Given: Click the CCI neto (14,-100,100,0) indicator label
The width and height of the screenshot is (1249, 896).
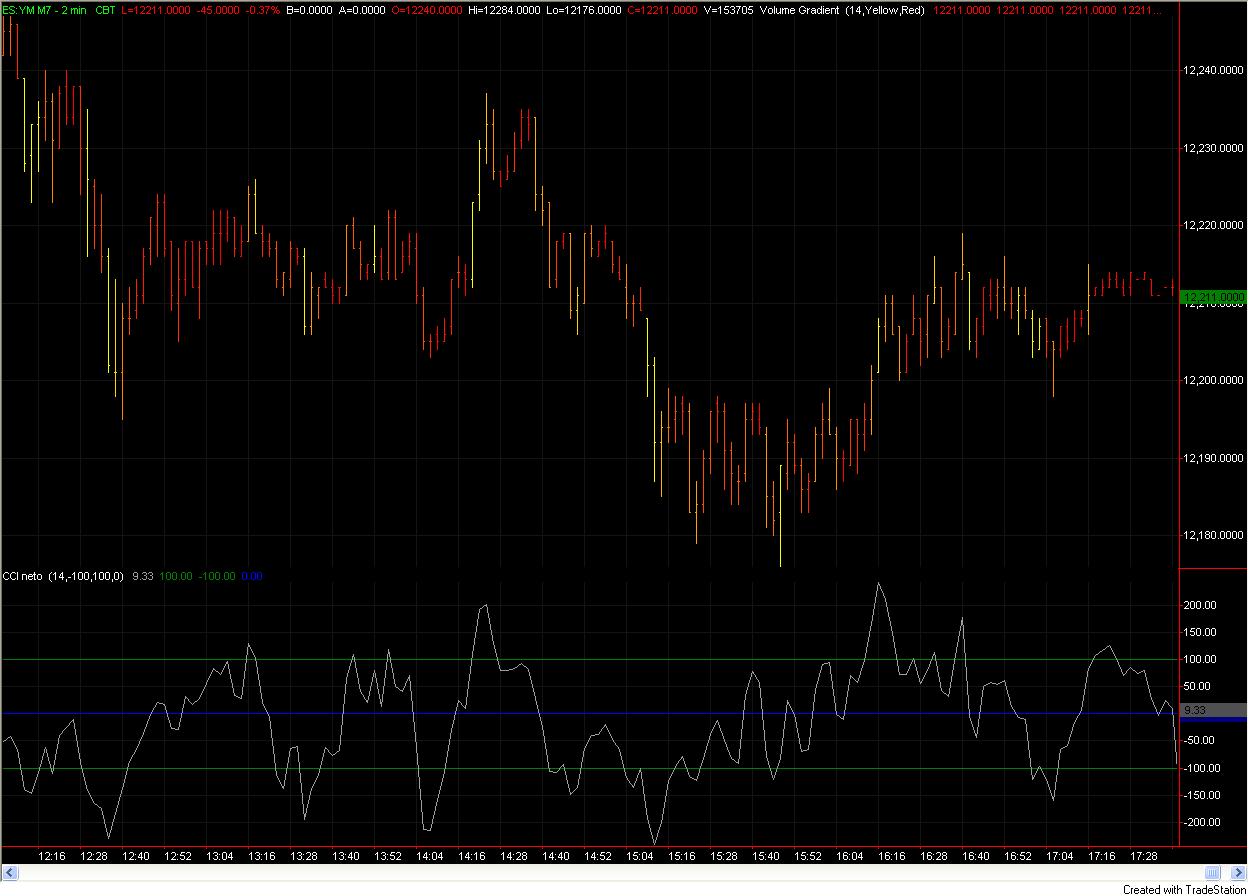Looking at the screenshot, I should click(63, 576).
